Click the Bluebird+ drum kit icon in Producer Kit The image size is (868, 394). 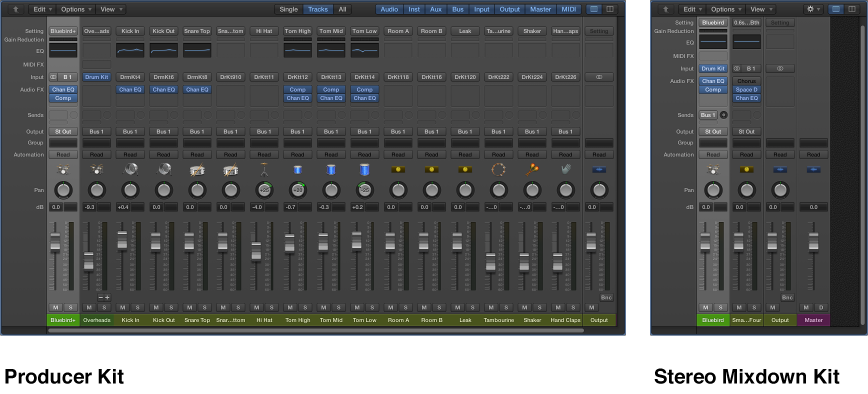pyautogui.click(x=63, y=169)
